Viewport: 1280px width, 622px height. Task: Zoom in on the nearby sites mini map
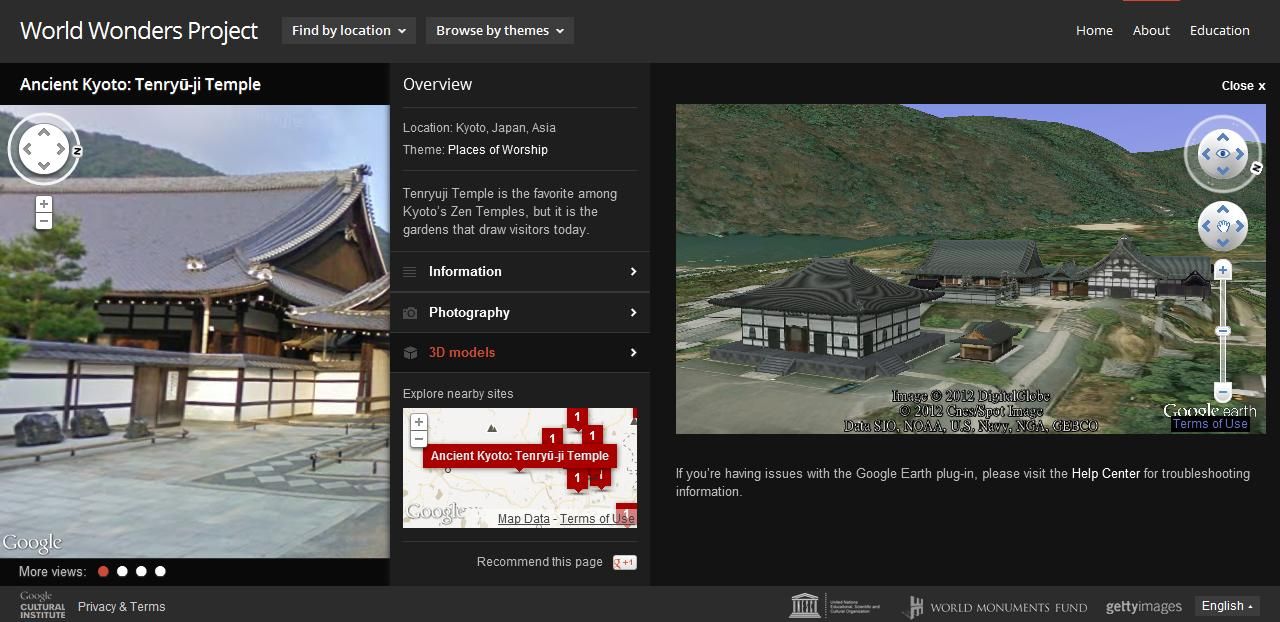click(419, 422)
